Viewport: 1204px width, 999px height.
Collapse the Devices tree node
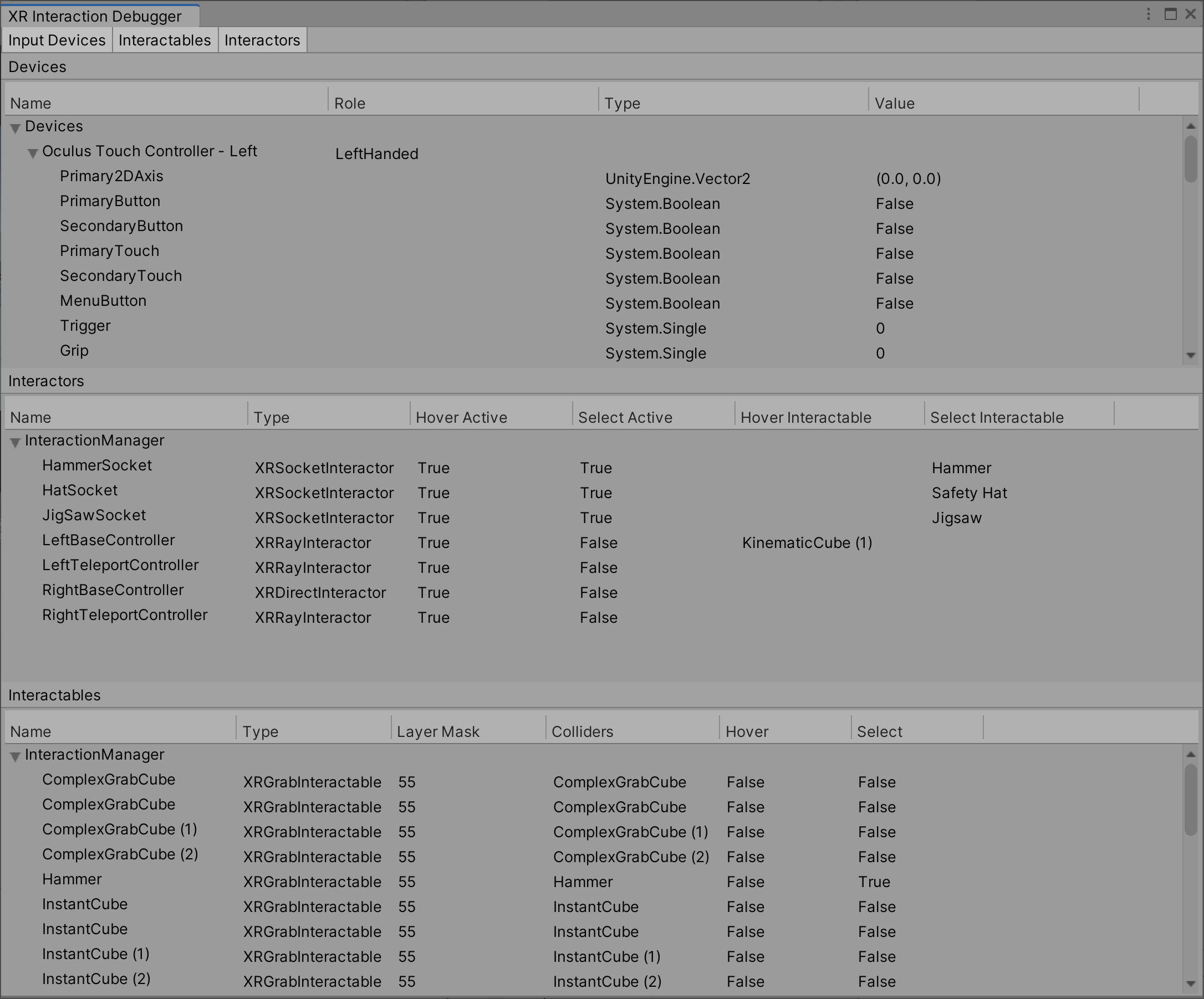(14, 127)
